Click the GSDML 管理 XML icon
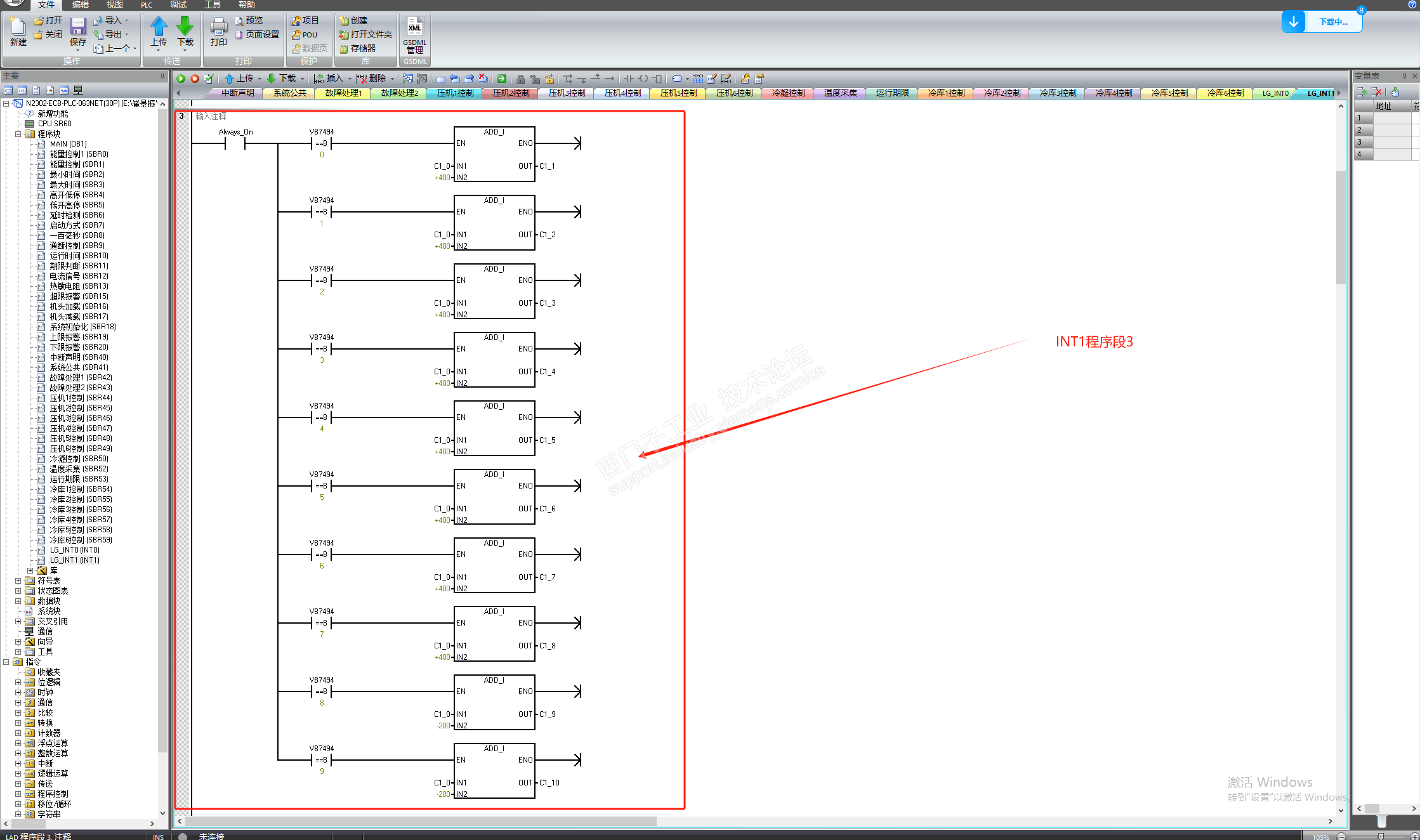 click(414, 28)
